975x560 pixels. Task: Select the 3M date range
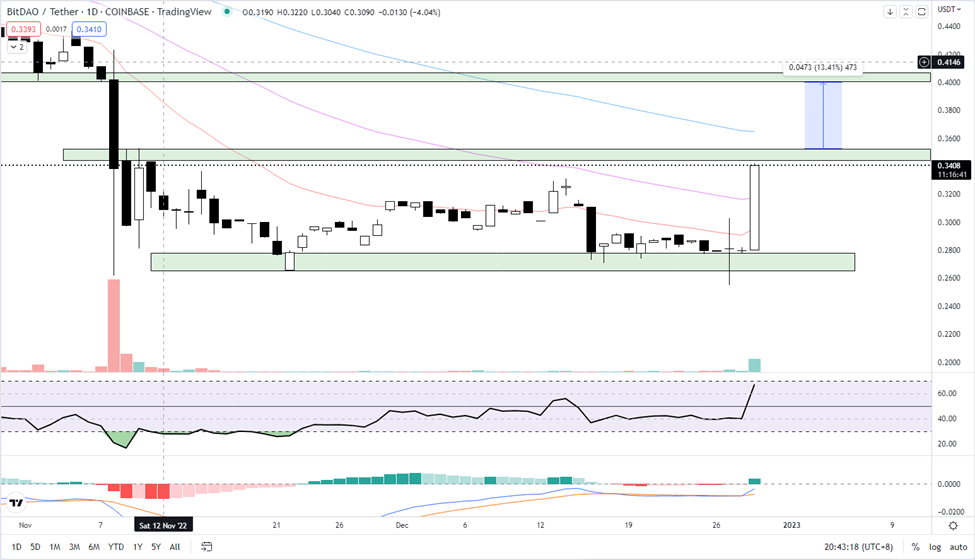point(74,547)
